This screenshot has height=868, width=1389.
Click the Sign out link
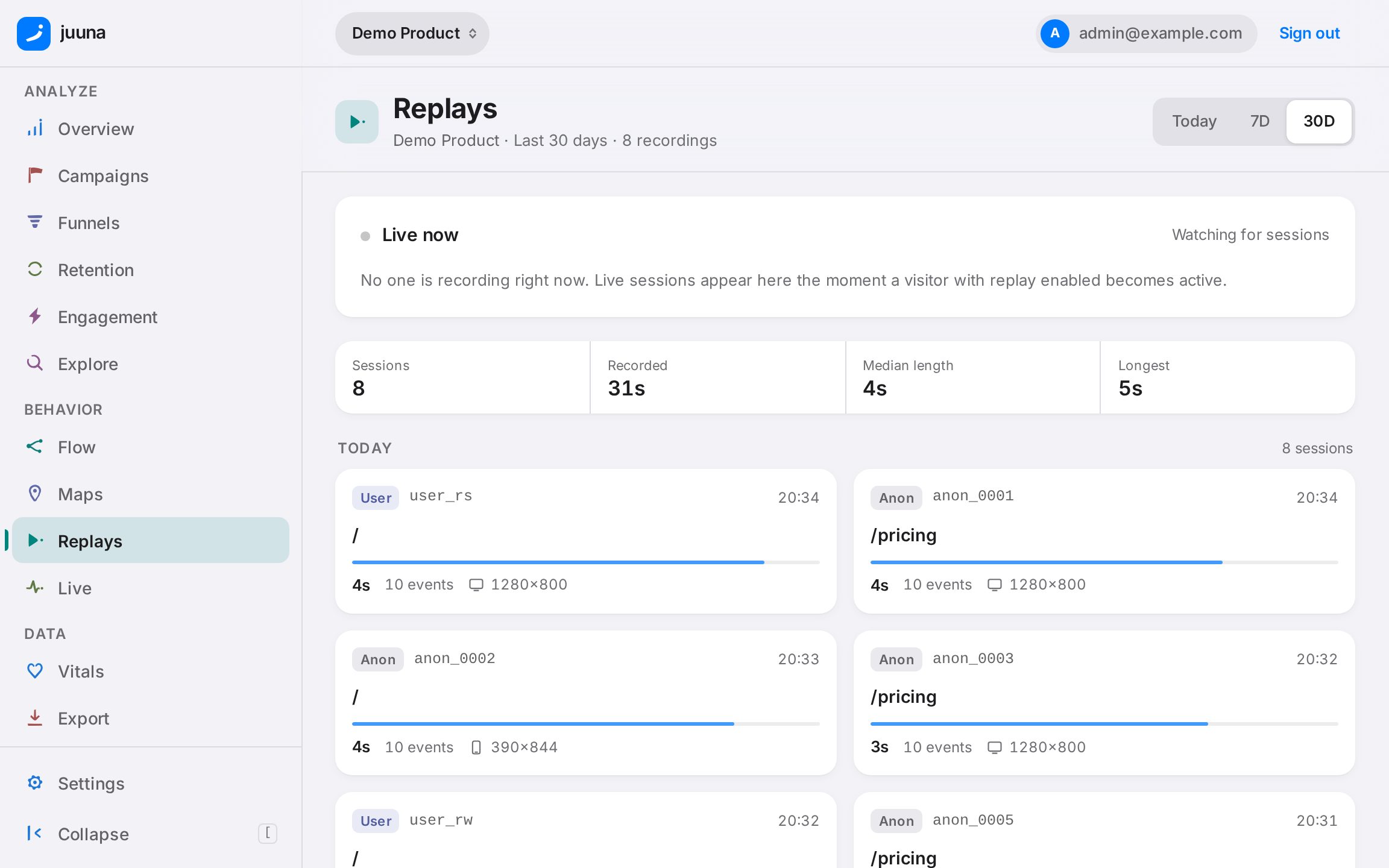(1309, 33)
